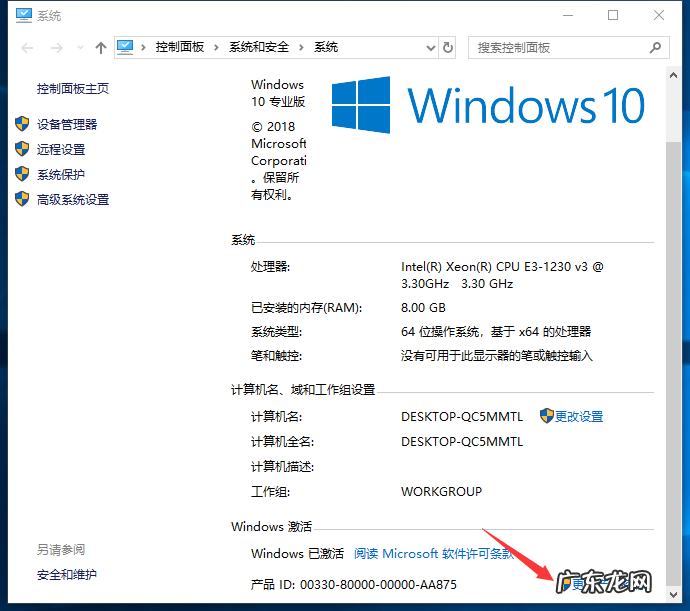
Task: Select the pen and touch value text
Action: pyautogui.click(x=497, y=356)
